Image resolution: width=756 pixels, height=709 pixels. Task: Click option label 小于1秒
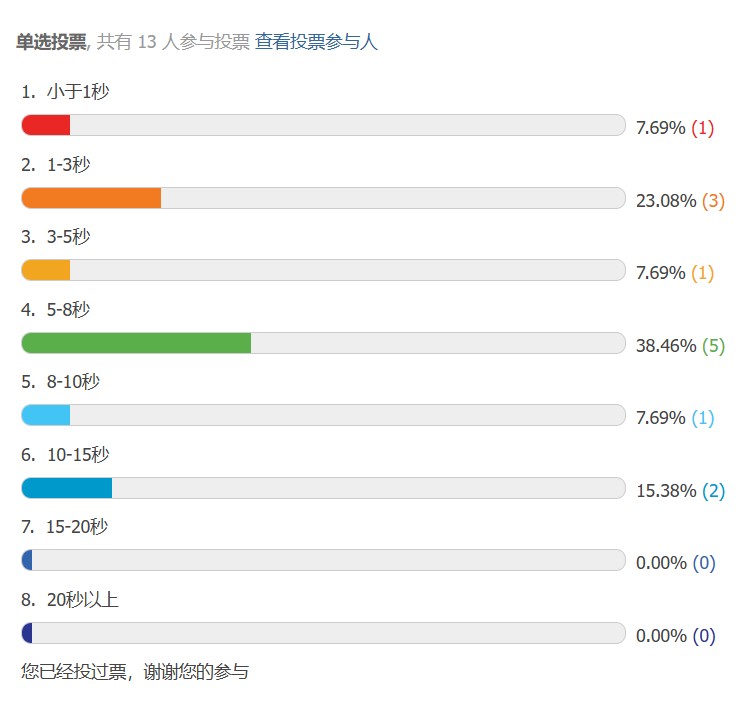[x=77, y=92]
